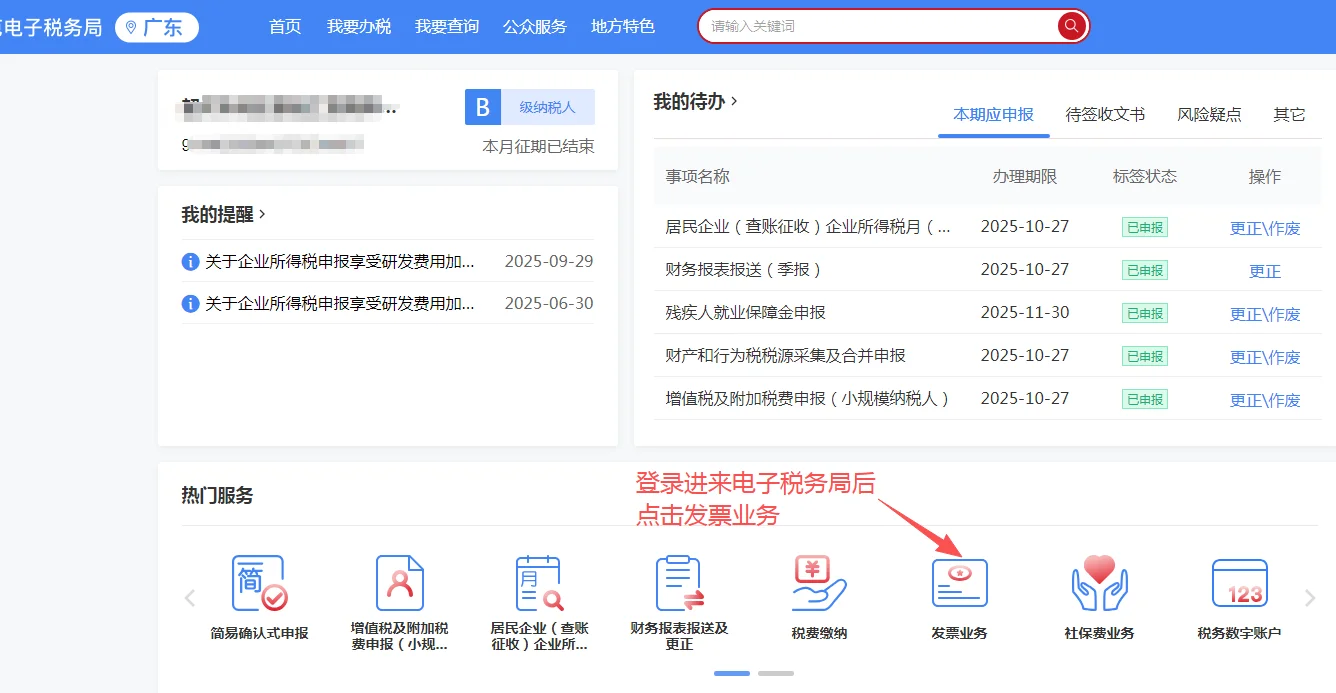Click 更正\作废 for 残疾人就业保障金申报
Image resolution: width=1336 pixels, height=693 pixels.
(x=1264, y=314)
